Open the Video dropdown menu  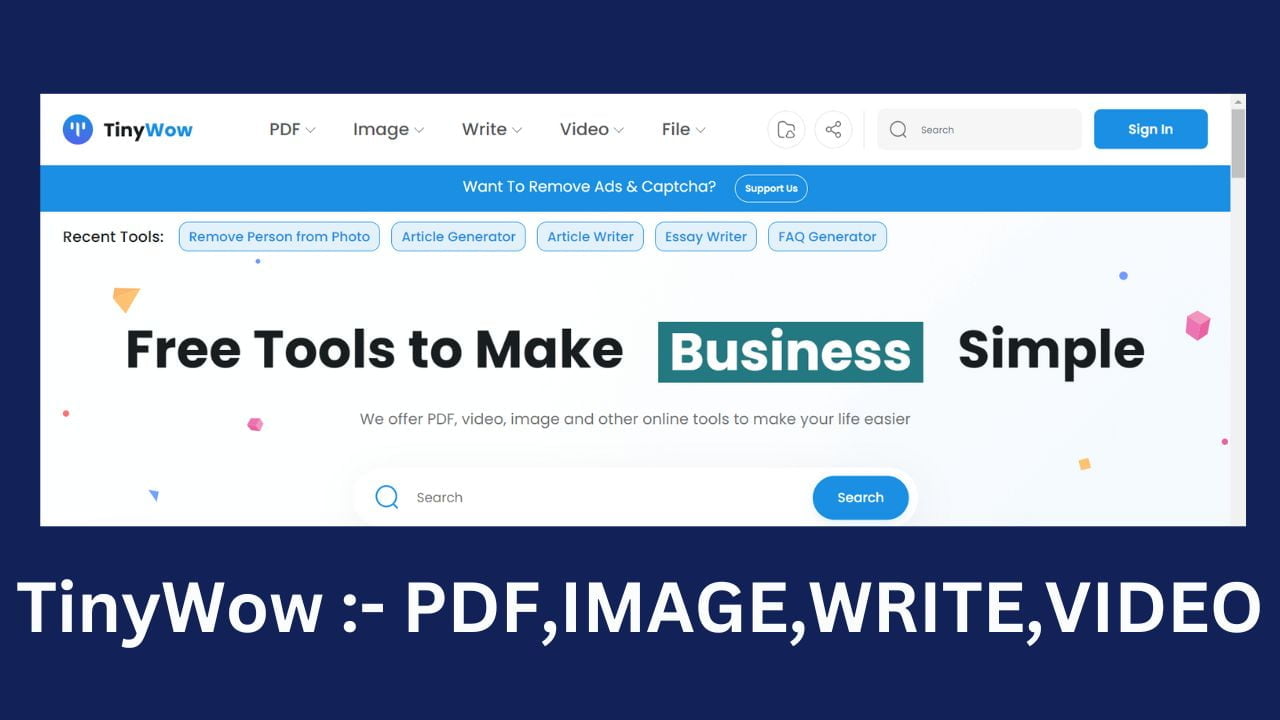tap(591, 129)
